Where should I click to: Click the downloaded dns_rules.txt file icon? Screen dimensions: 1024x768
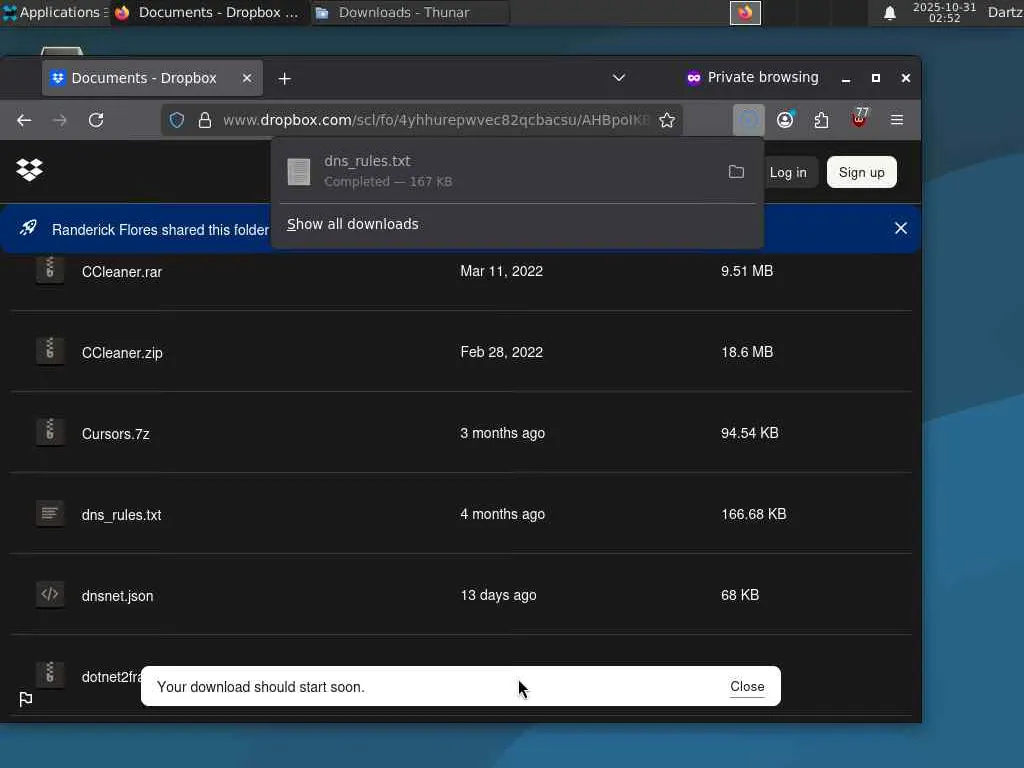pyautogui.click(x=299, y=172)
